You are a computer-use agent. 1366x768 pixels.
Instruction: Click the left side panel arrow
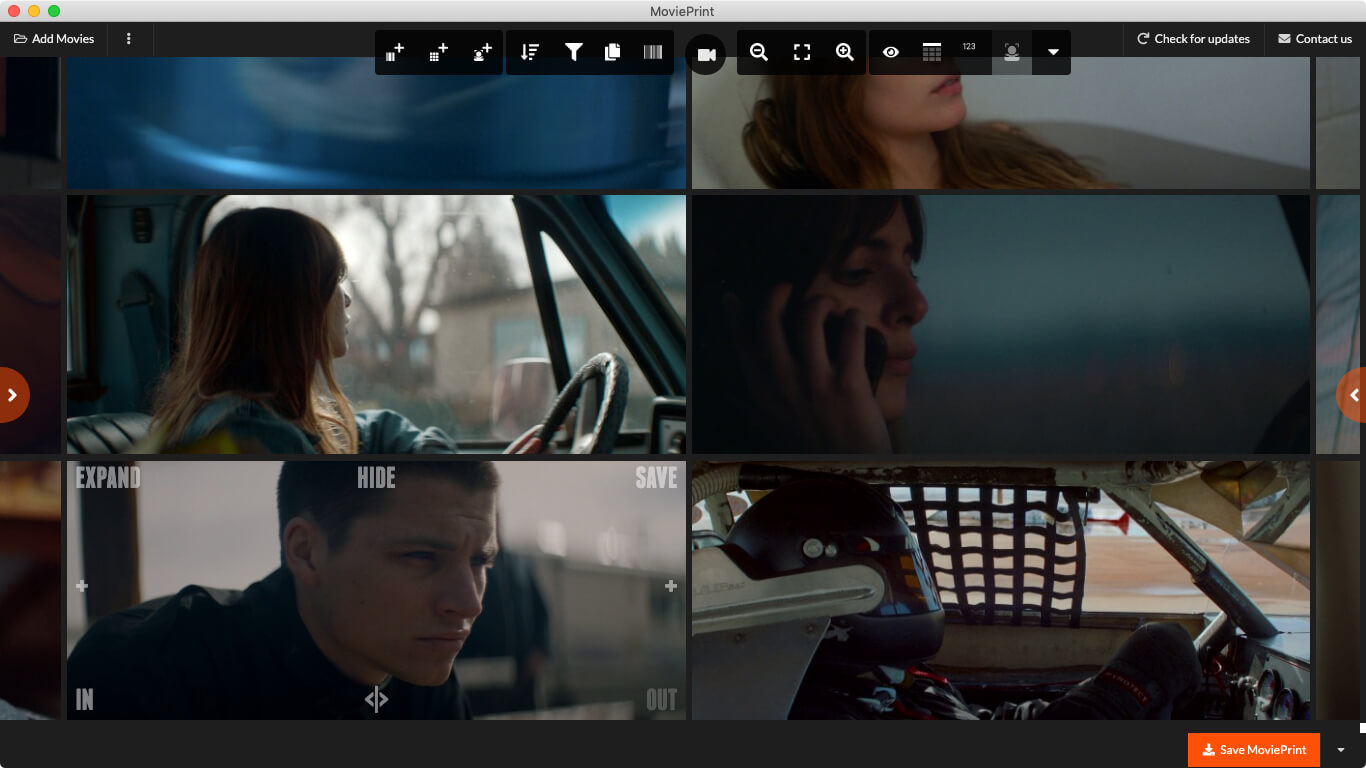pyautogui.click(x=12, y=395)
